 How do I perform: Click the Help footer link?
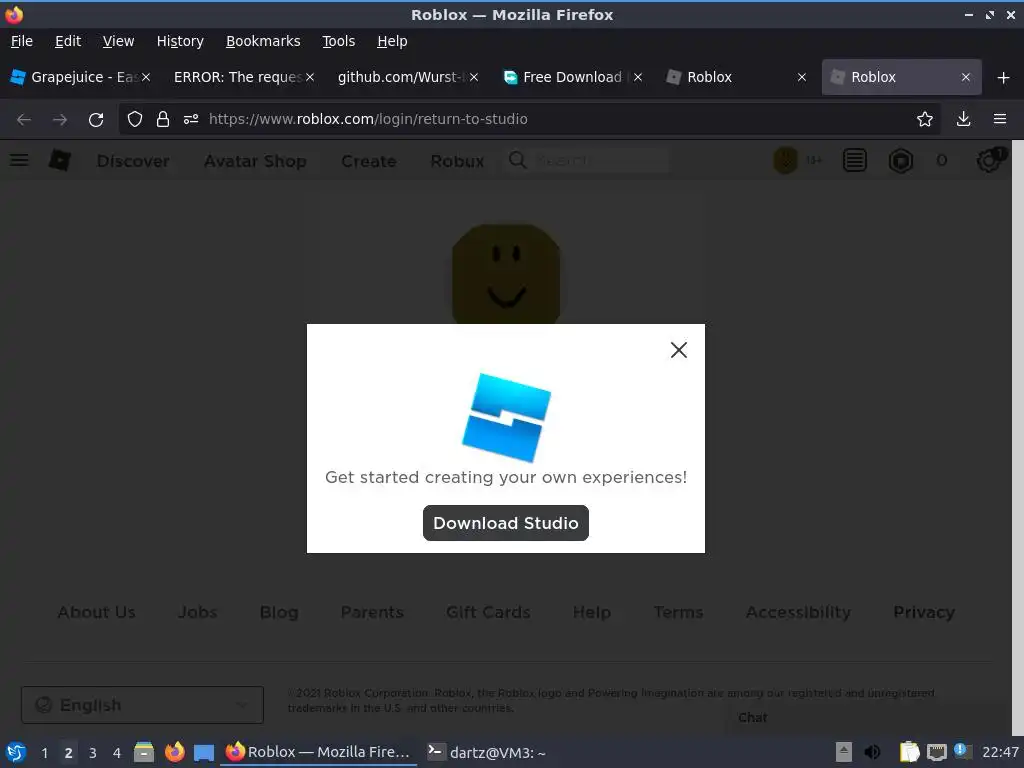592,613
